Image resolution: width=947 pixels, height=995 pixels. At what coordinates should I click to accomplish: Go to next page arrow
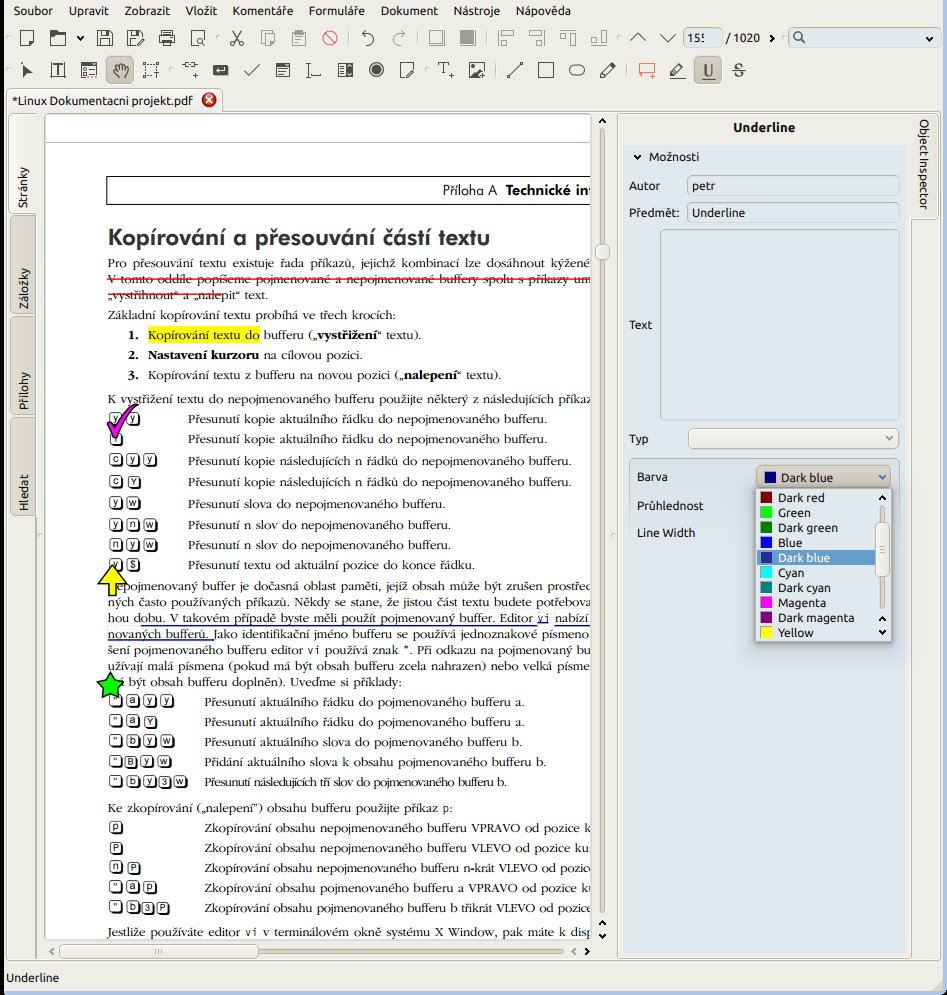(668, 38)
